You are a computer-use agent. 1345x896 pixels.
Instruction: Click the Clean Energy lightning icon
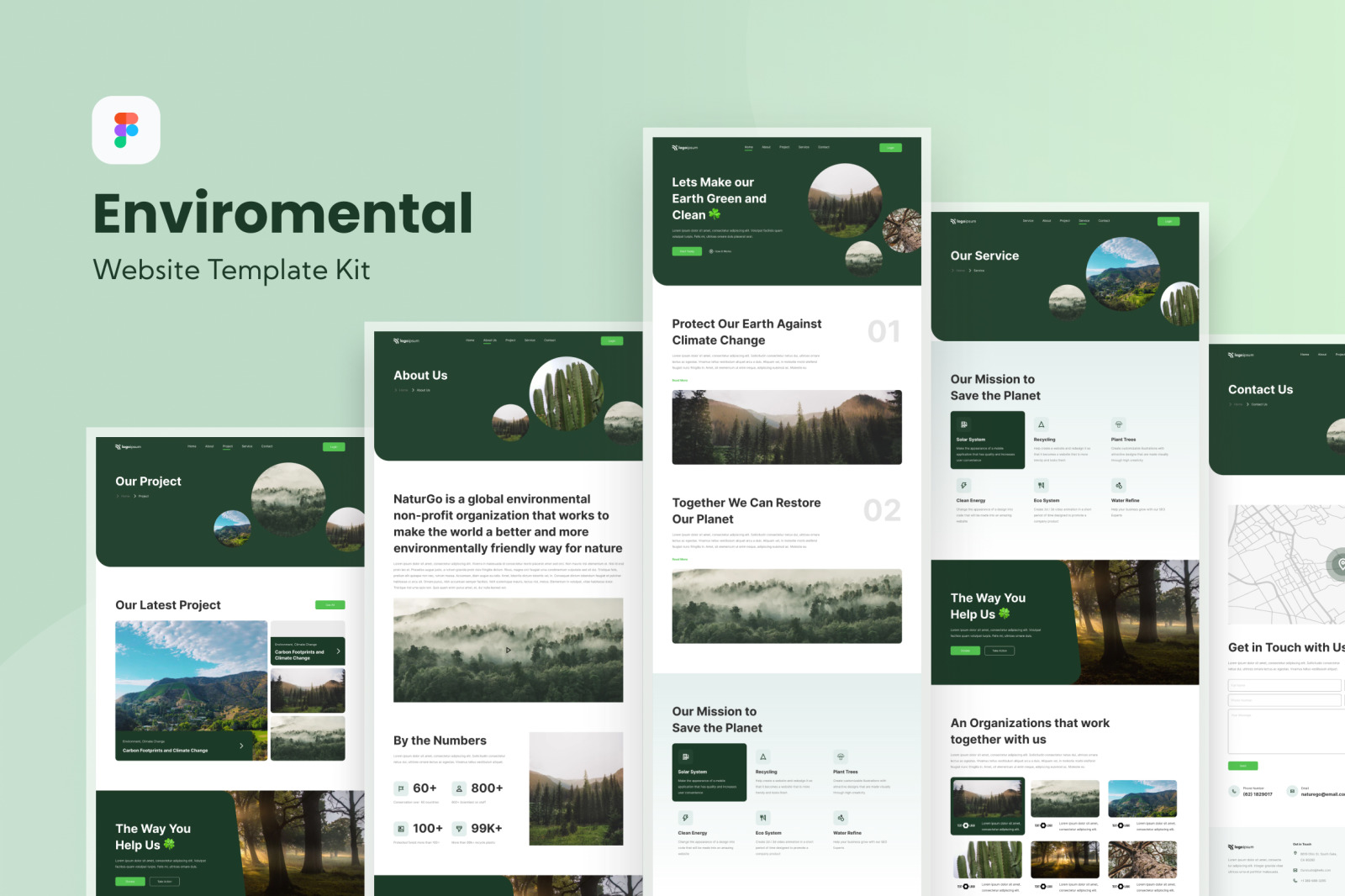pyautogui.click(x=963, y=485)
